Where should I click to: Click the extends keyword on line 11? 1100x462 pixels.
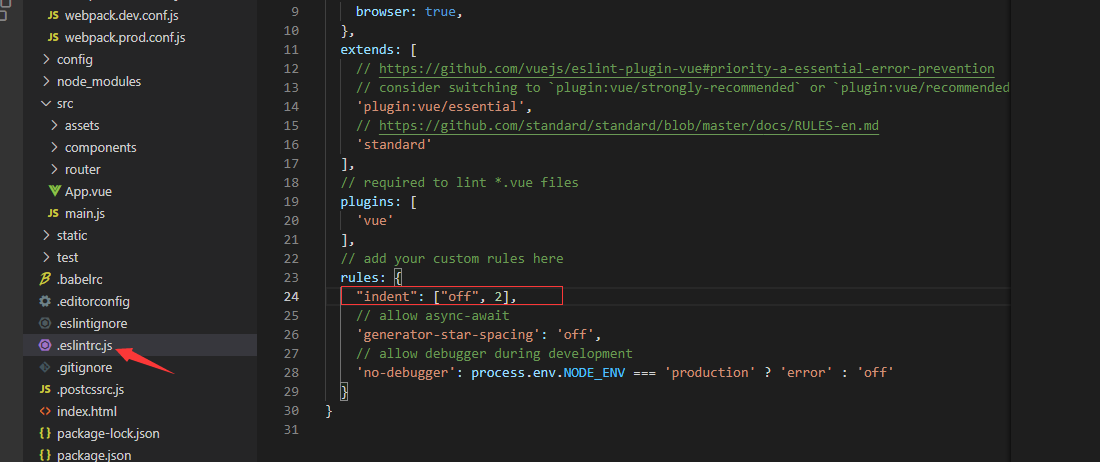367,50
